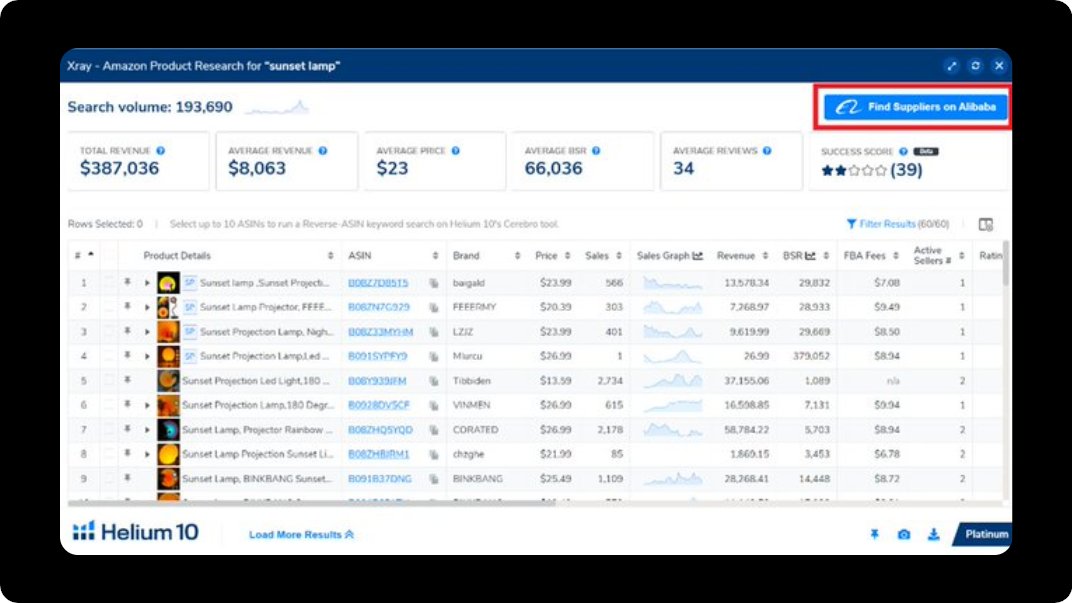
Task: Click the Sales Graph column chart icon
Action: pyautogui.click(x=697, y=256)
